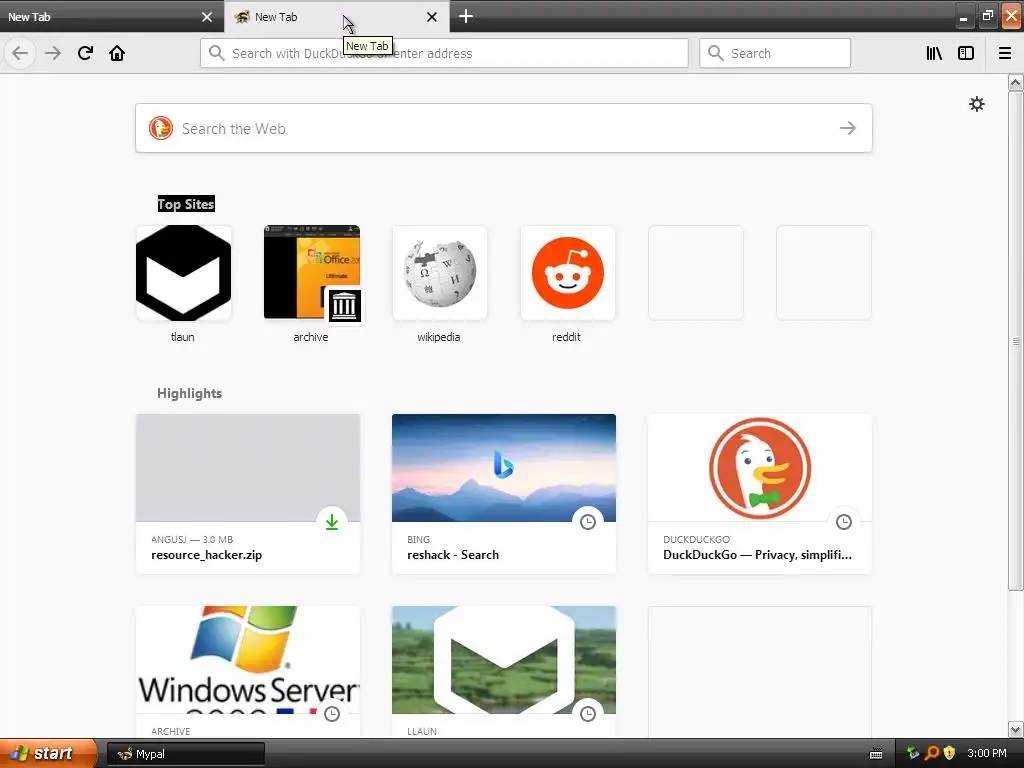Open a new tab with the plus button
Viewport: 1024px width, 768px height.
(x=466, y=16)
